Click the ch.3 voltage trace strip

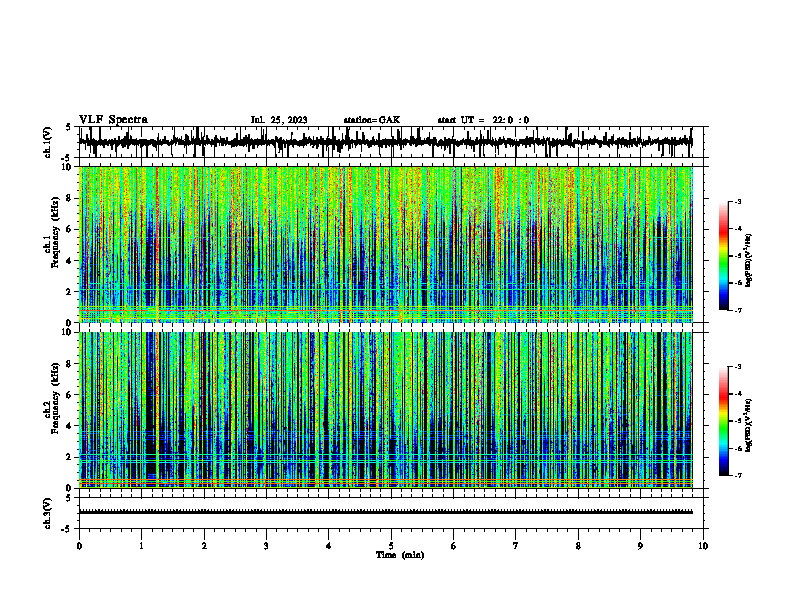pos(386,512)
